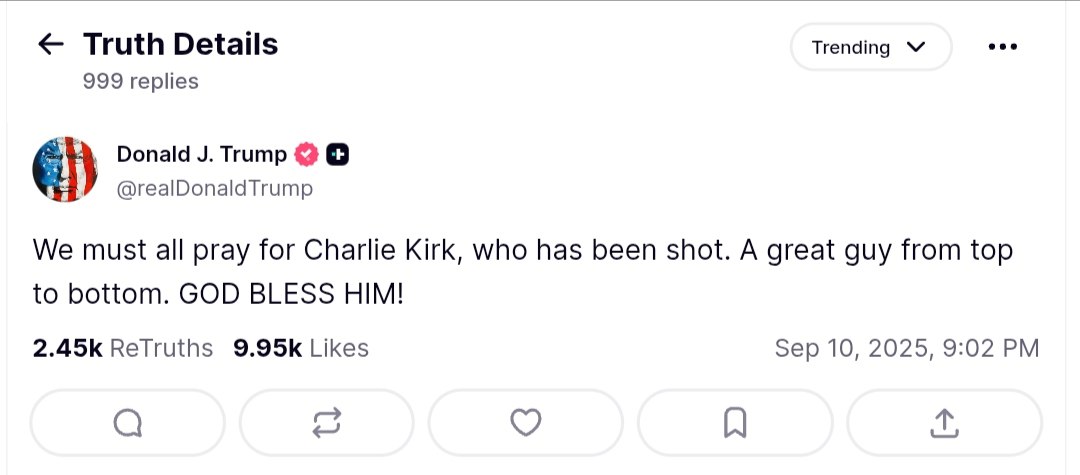The width and height of the screenshot is (1080, 475).
Task: Click the 999 replies count
Action: 141,81
